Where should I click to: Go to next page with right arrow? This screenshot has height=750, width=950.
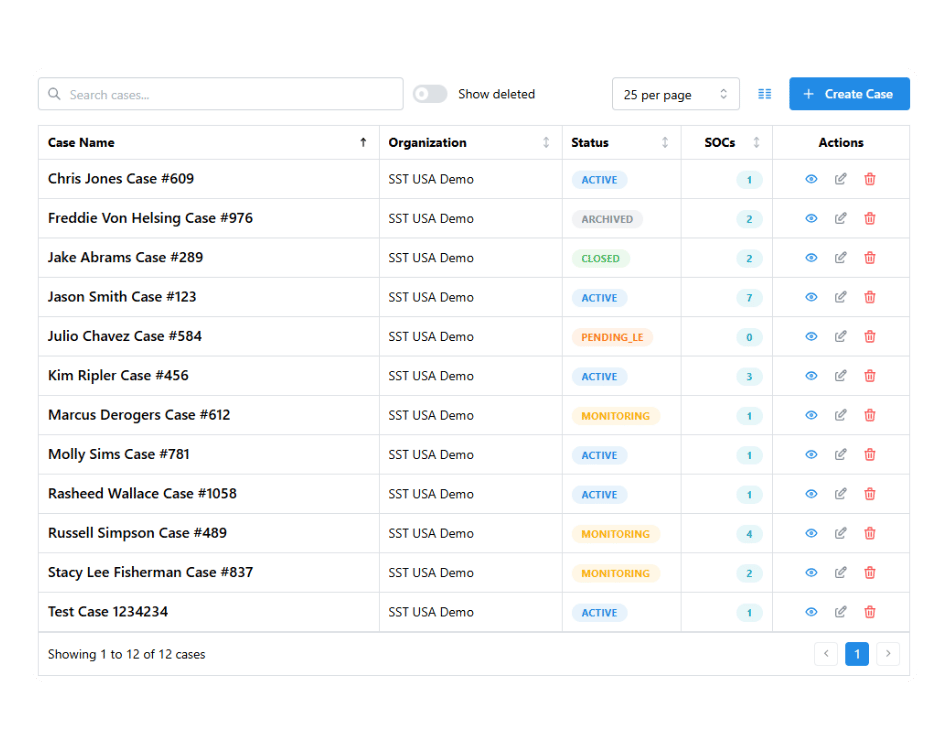tap(888, 654)
